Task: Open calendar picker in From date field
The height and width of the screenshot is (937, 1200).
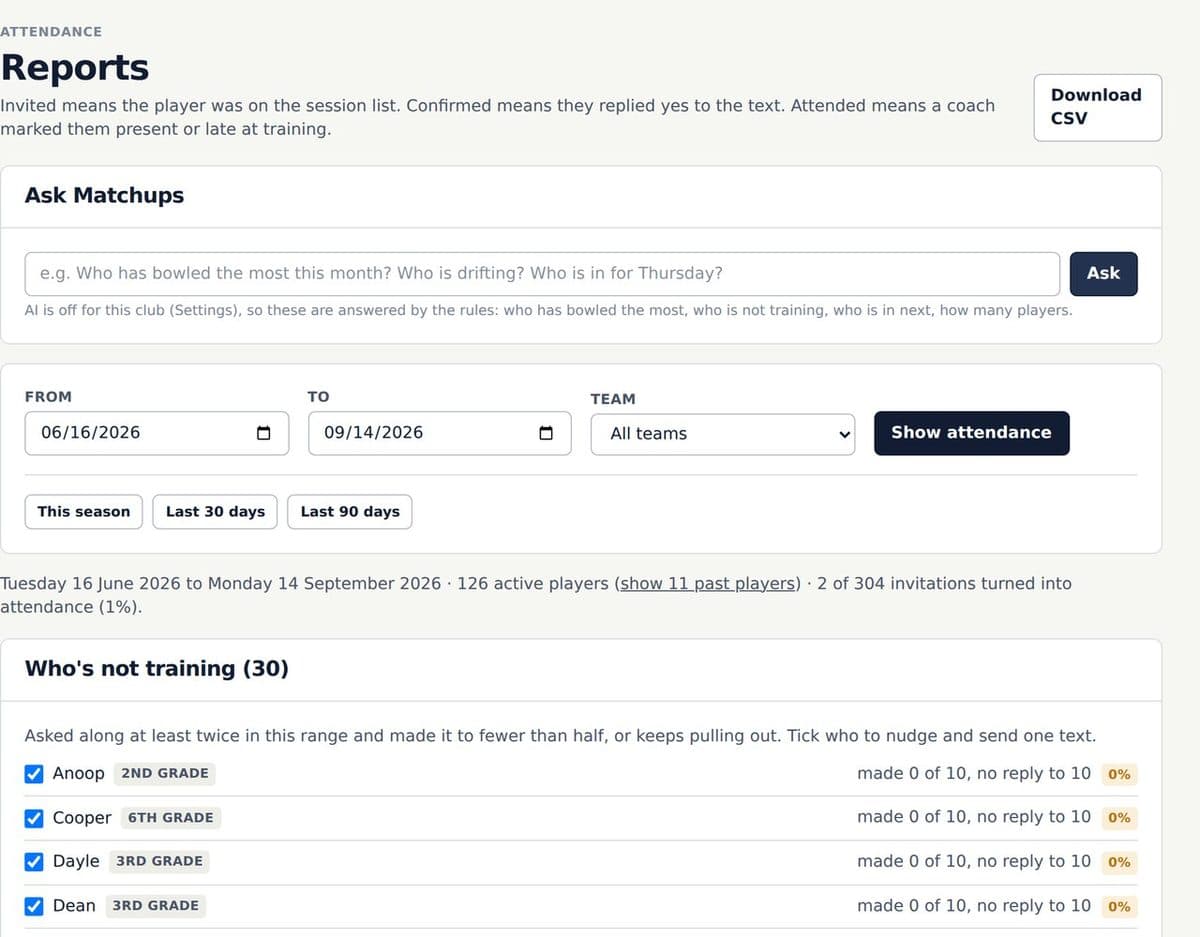Action: point(264,433)
